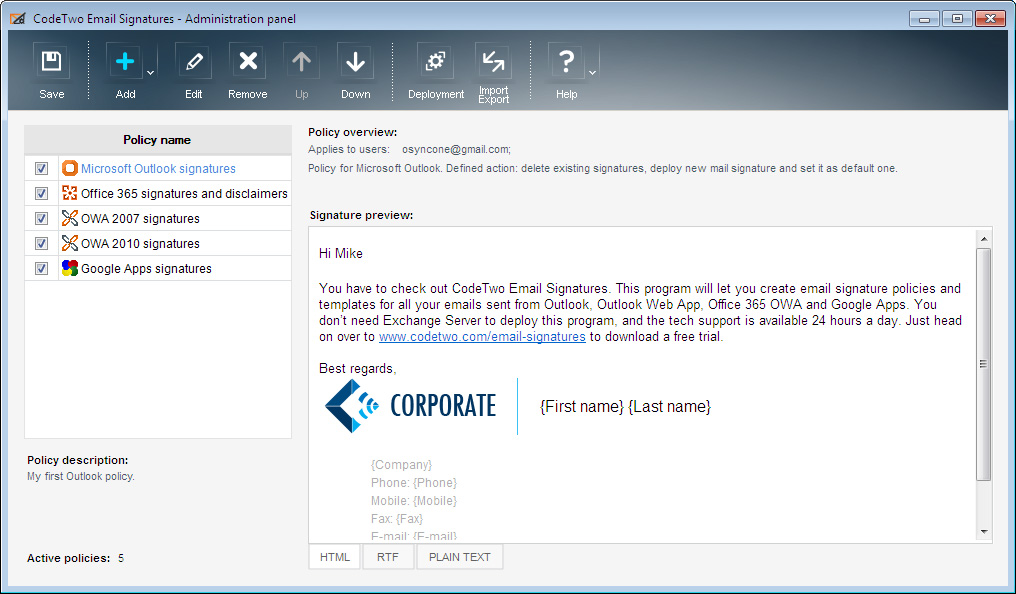Toggle OWA 2007 signatures checkbox
Image resolution: width=1016 pixels, height=594 pixels.
pos(41,218)
